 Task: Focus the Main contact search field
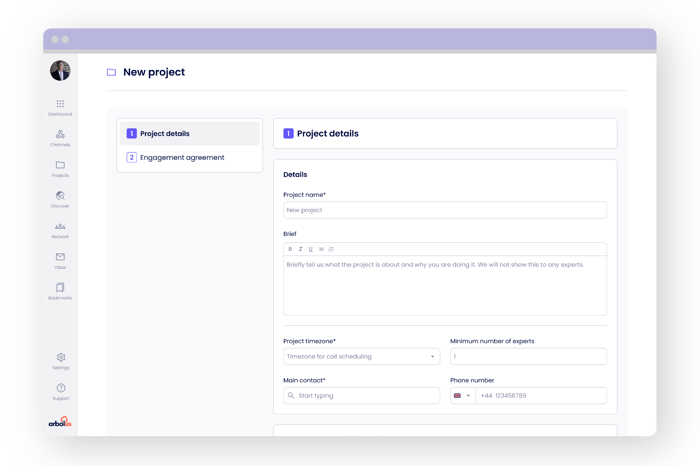point(361,396)
